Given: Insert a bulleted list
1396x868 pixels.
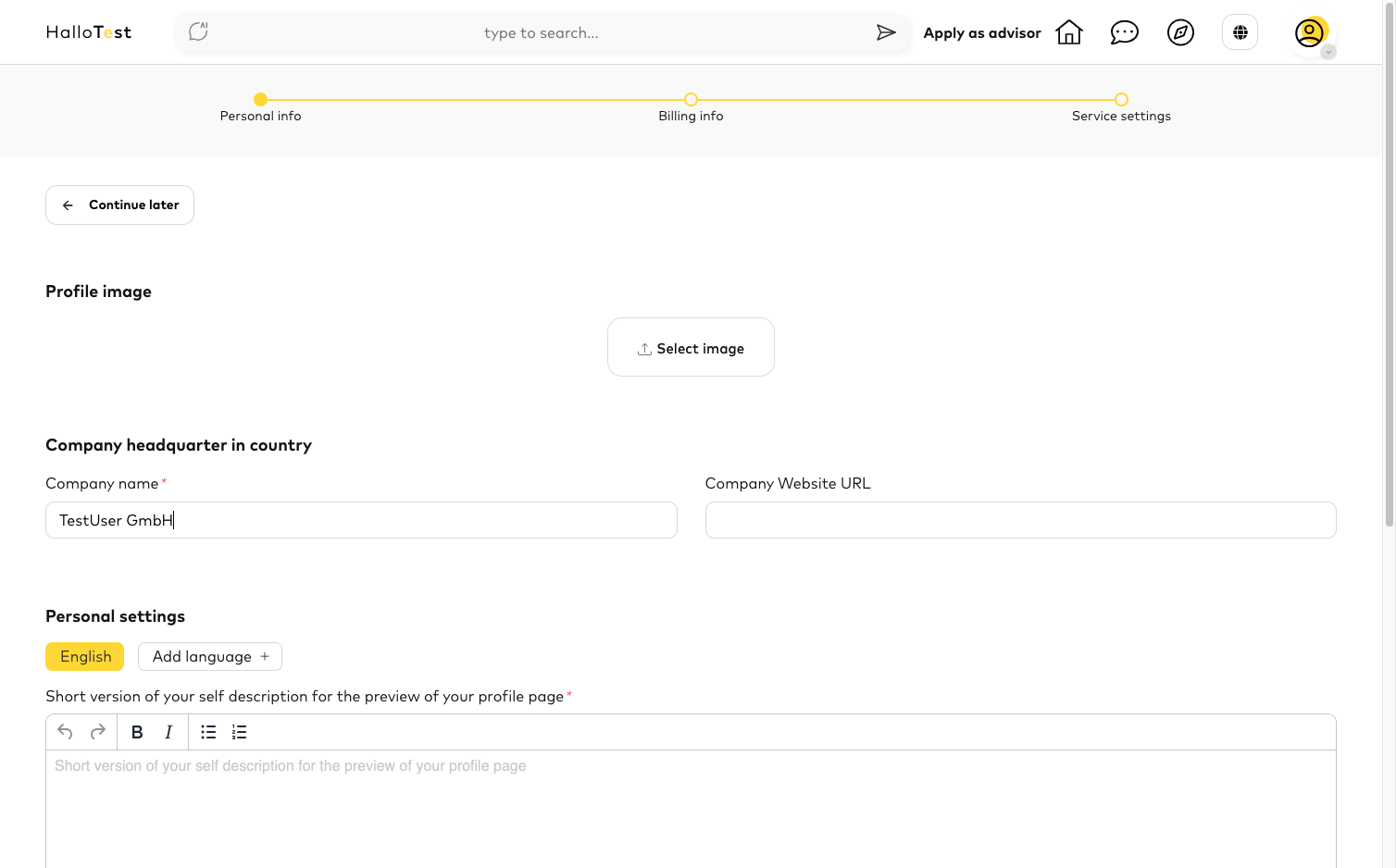Looking at the screenshot, I should (x=208, y=732).
